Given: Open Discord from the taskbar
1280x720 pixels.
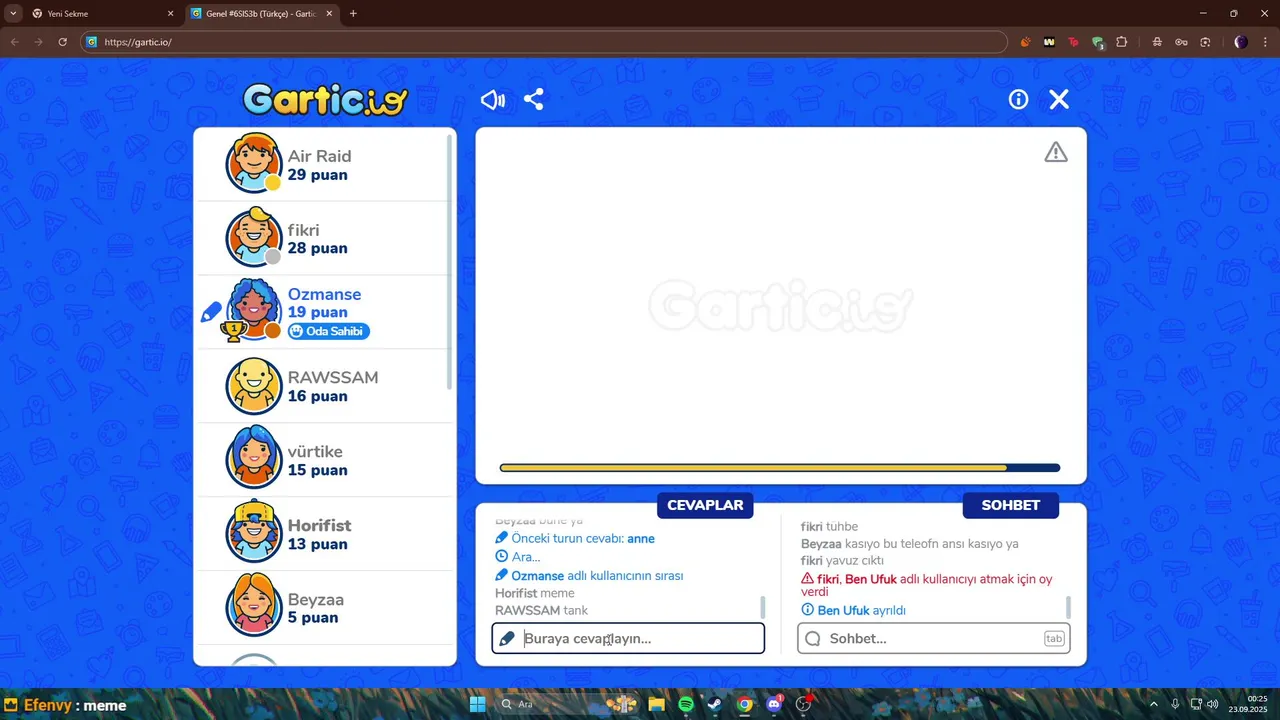Looking at the screenshot, I should click(x=774, y=704).
